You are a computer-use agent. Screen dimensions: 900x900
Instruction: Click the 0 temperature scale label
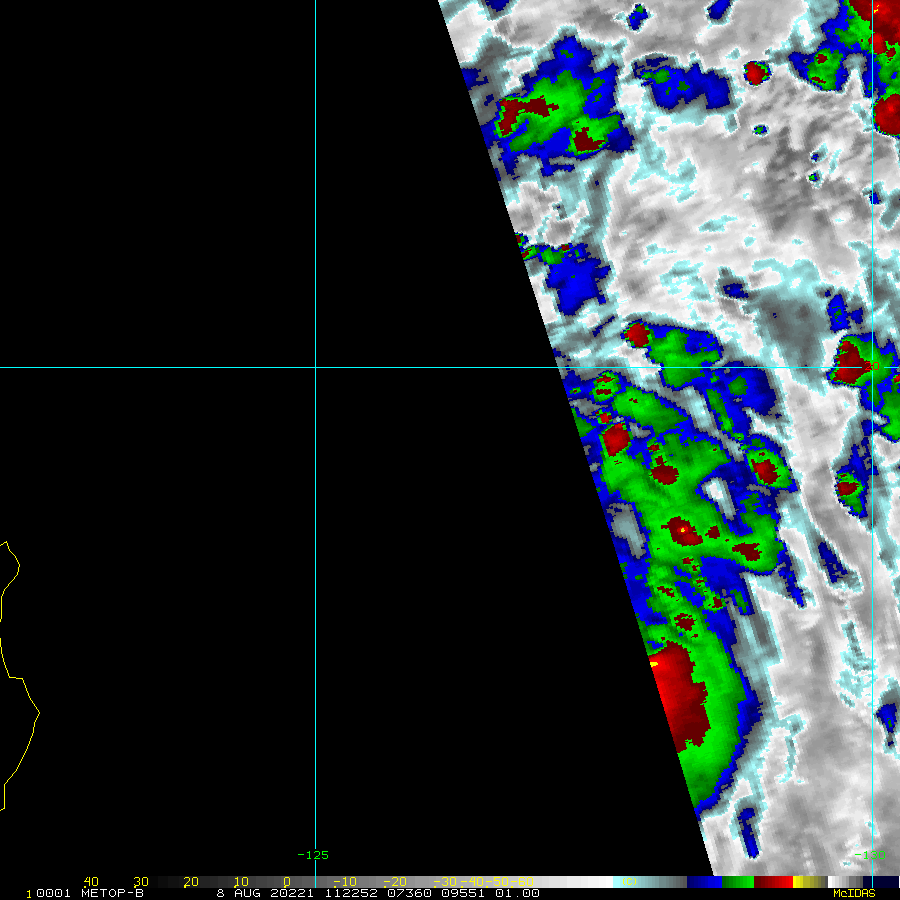pos(287,882)
